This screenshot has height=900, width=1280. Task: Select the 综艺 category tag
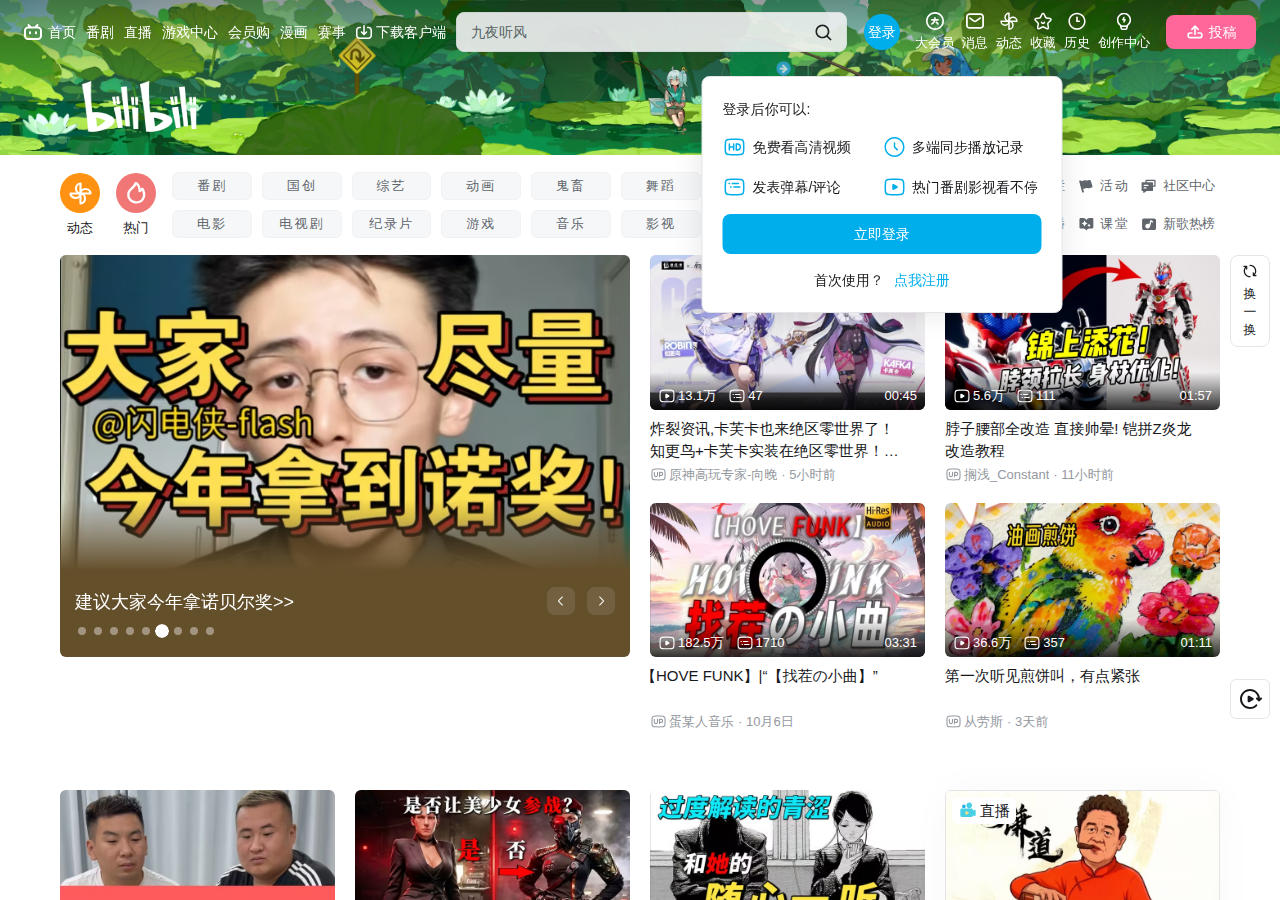pyautogui.click(x=391, y=186)
